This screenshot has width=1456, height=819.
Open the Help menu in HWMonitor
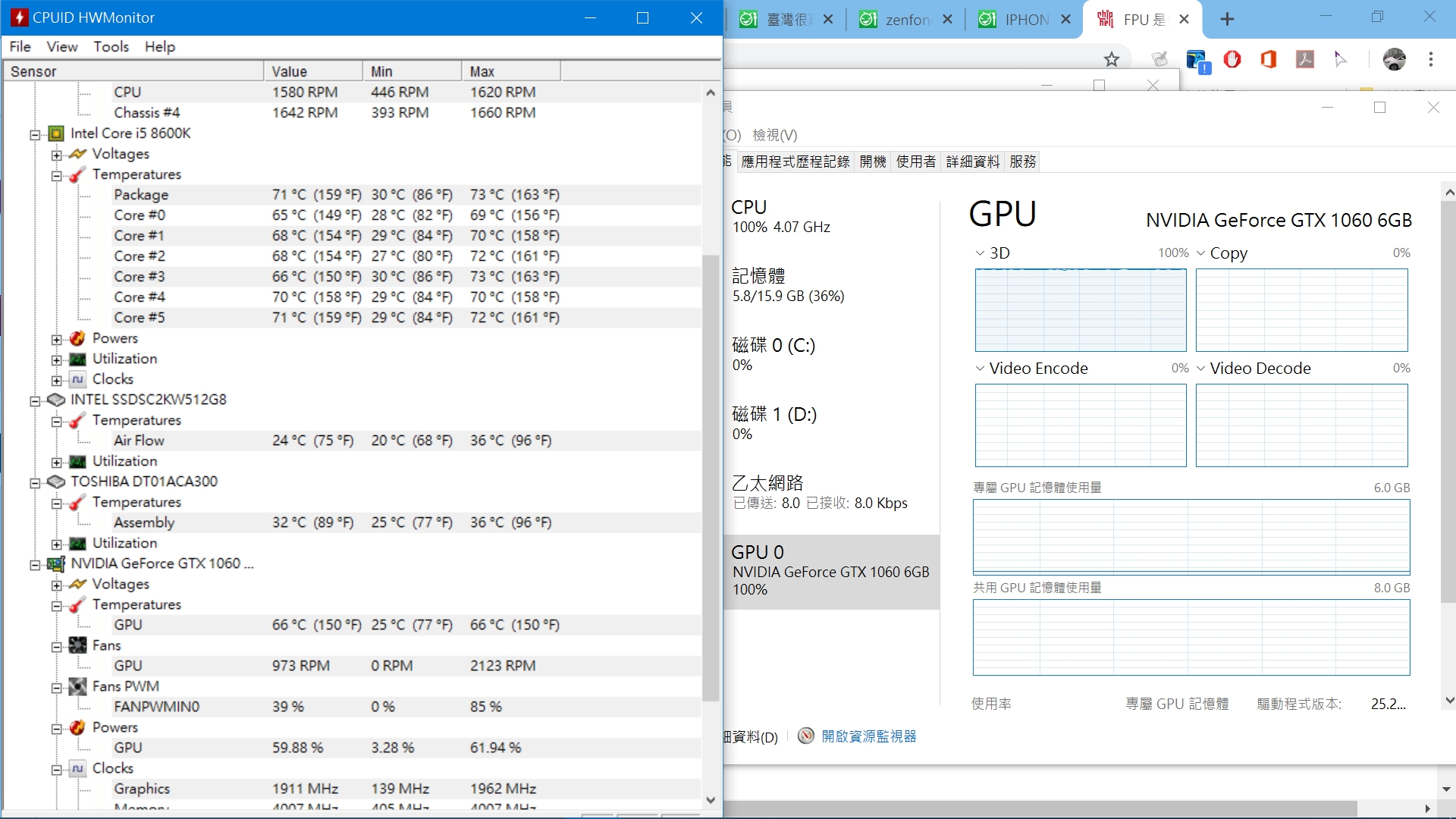pos(160,46)
